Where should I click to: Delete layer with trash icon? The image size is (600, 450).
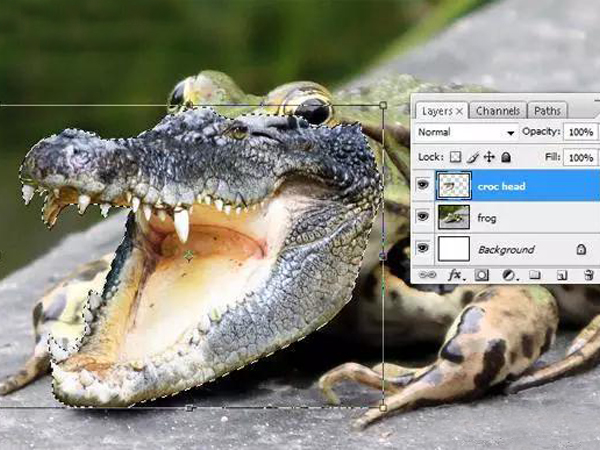[588, 274]
